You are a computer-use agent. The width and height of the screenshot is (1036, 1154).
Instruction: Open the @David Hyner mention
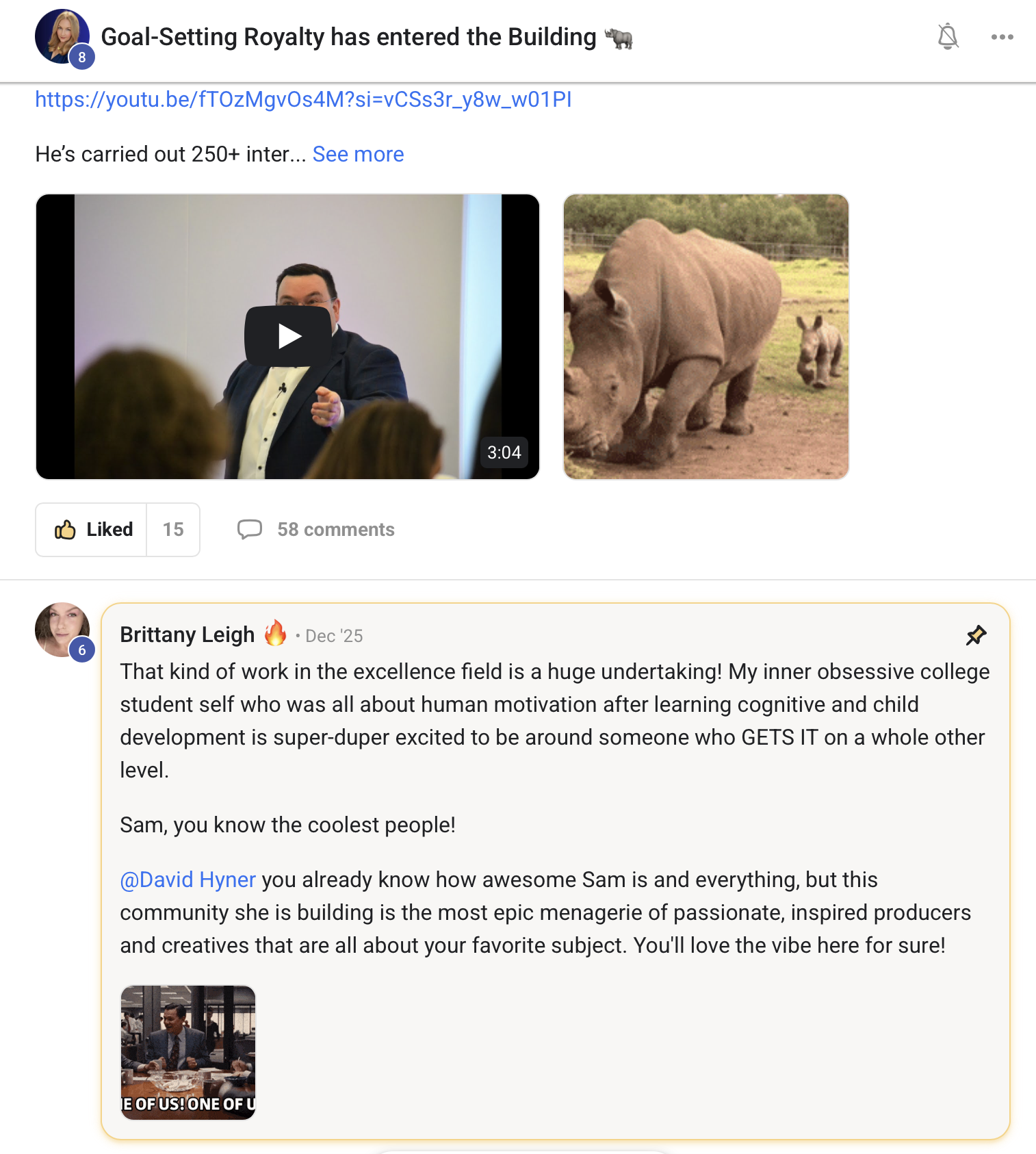tap(187, 880)
